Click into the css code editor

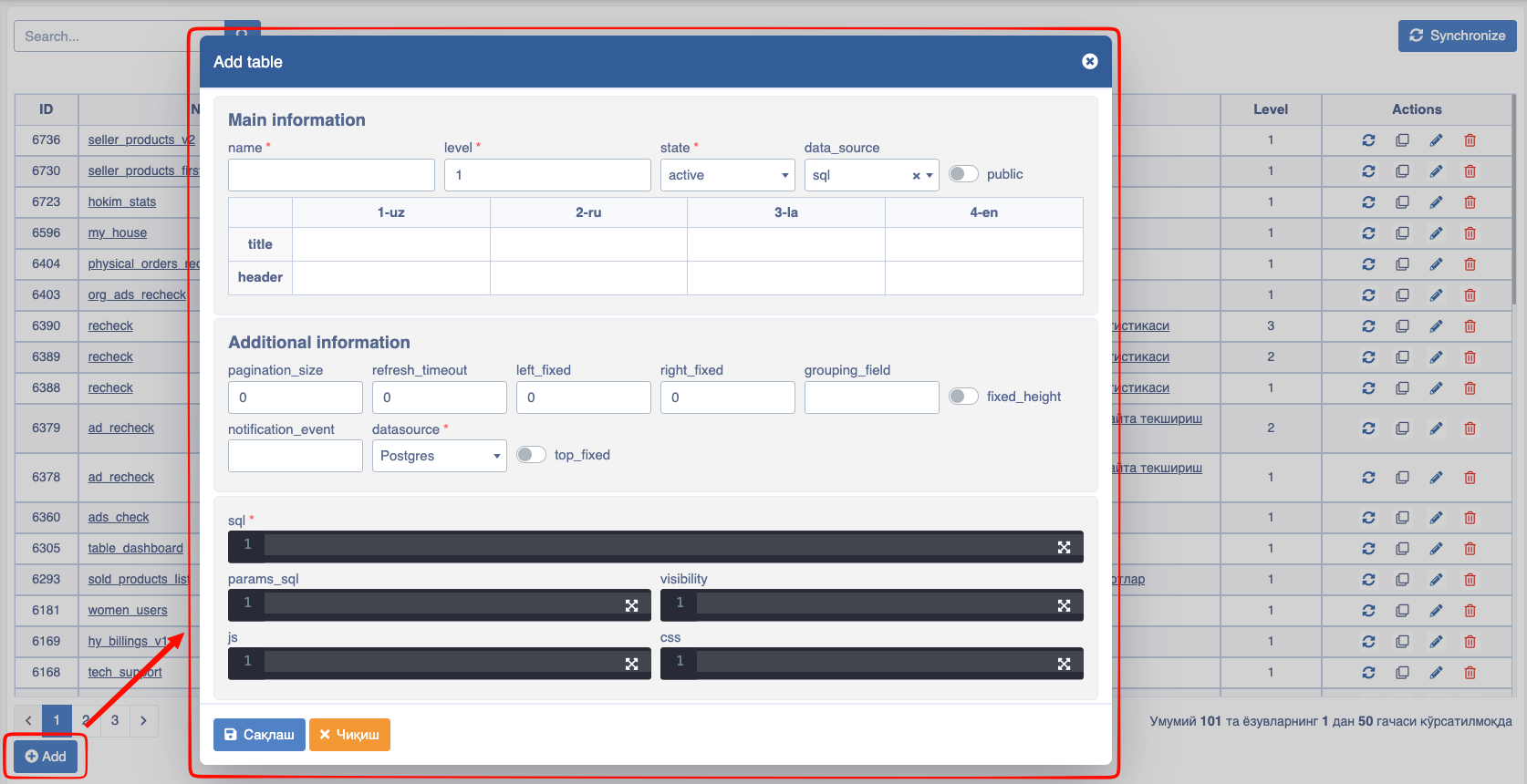[871, 662]
